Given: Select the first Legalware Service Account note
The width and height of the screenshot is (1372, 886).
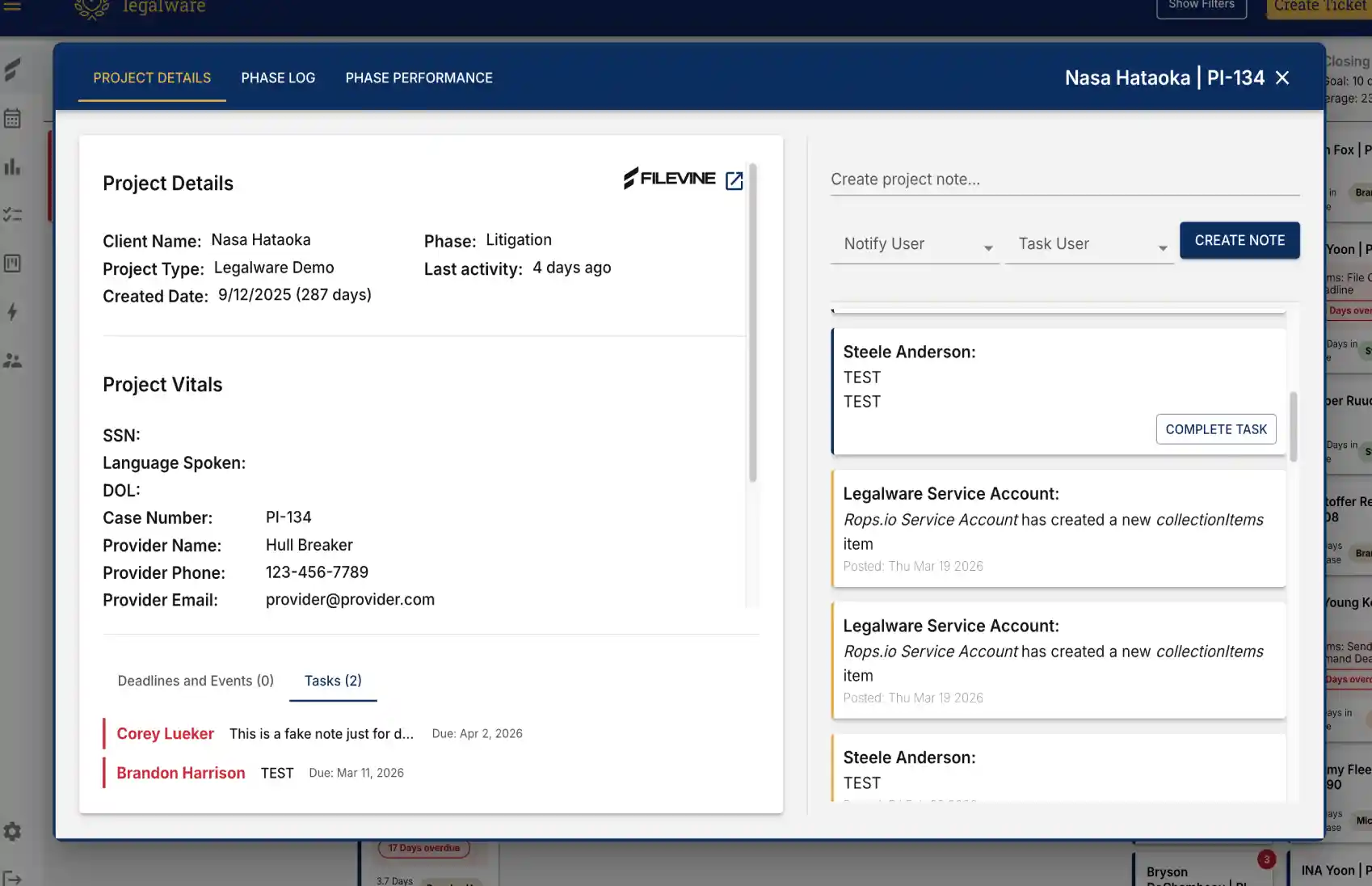Looking at the screenshot, I should coord(1058,529).
